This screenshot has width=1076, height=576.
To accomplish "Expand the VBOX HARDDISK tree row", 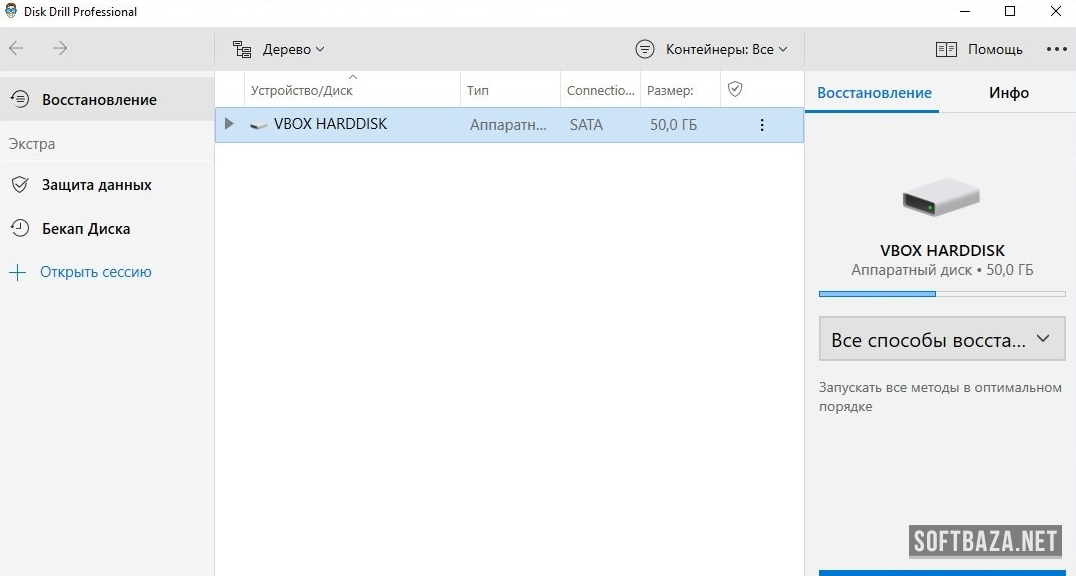I will pyautogui.click(x=229, y=125).
